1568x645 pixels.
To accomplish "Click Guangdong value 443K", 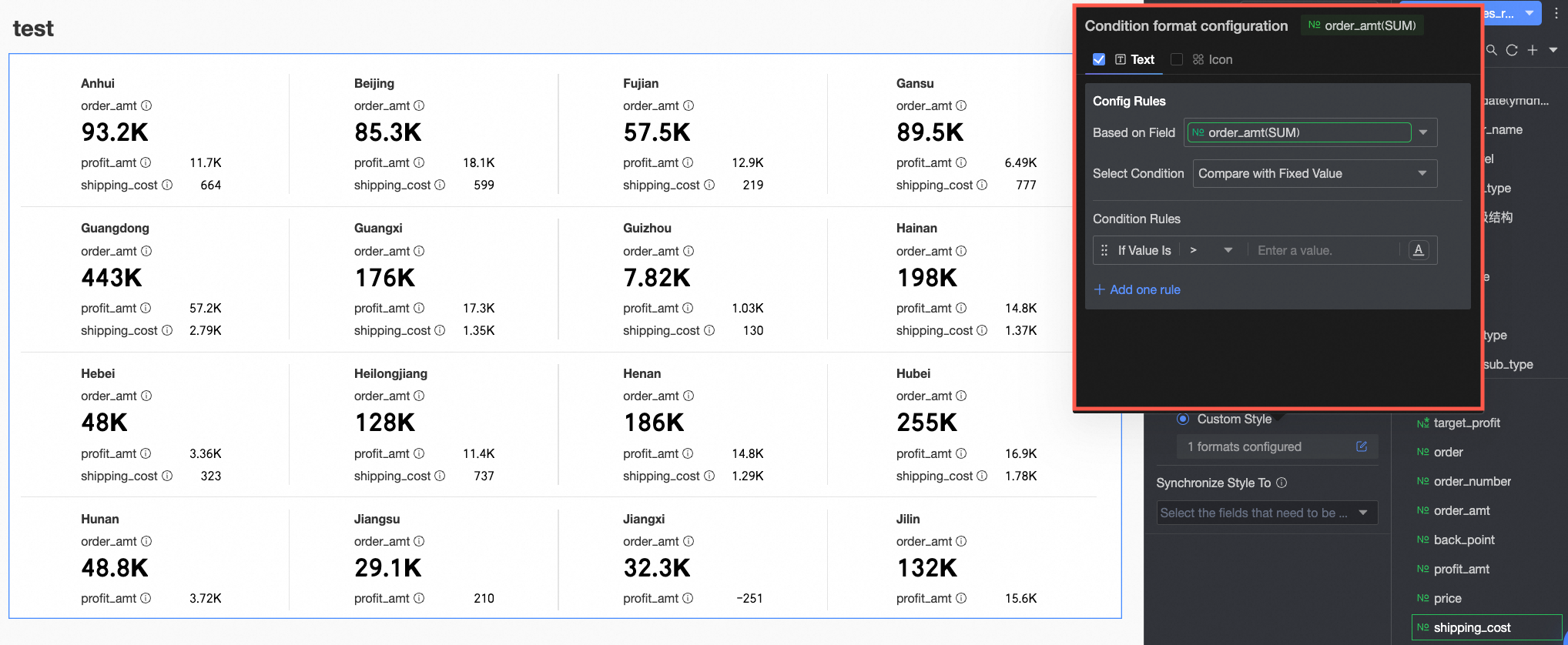I will click(x=112, y=278).
